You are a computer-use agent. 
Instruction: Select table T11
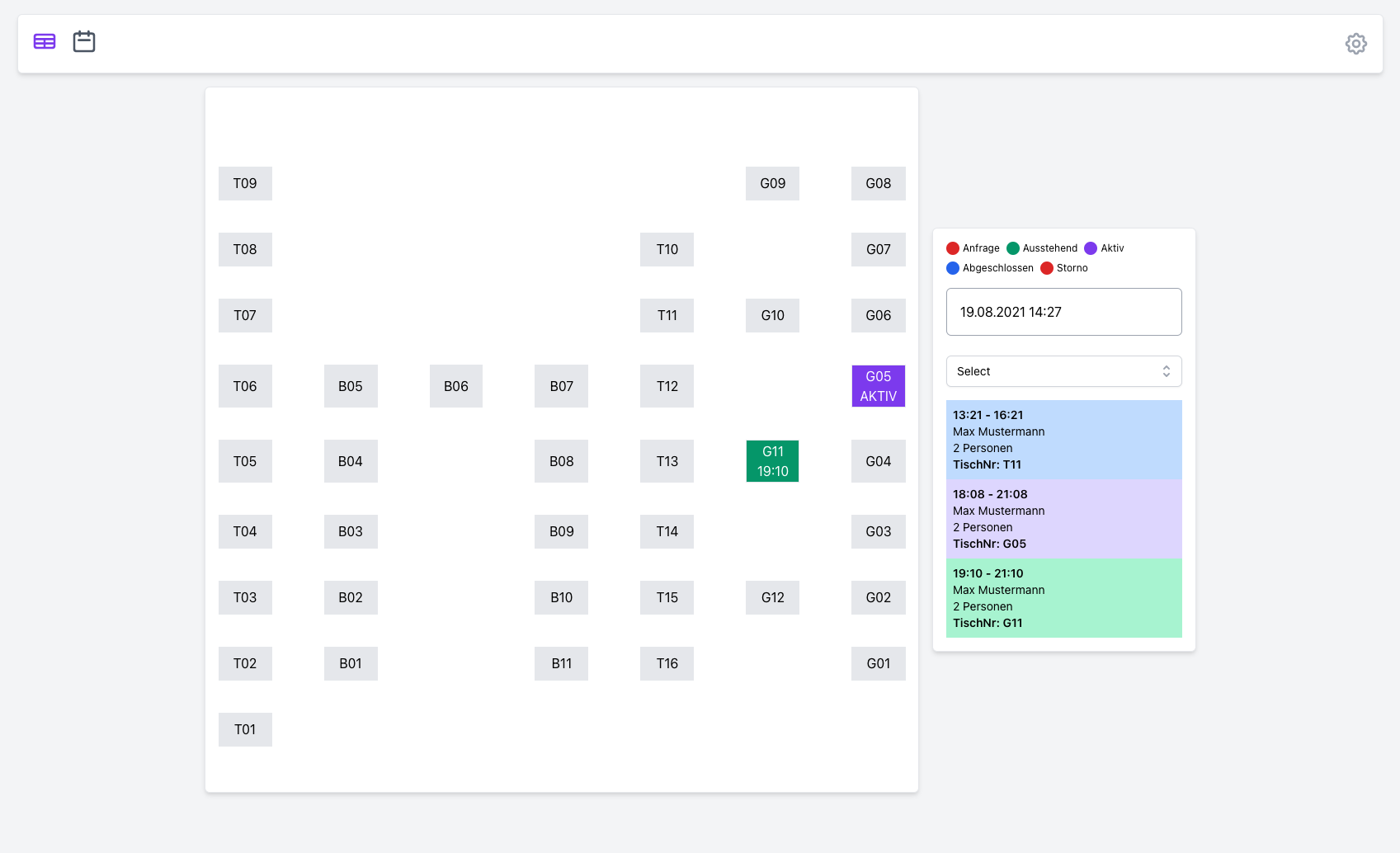coord(667,315)
